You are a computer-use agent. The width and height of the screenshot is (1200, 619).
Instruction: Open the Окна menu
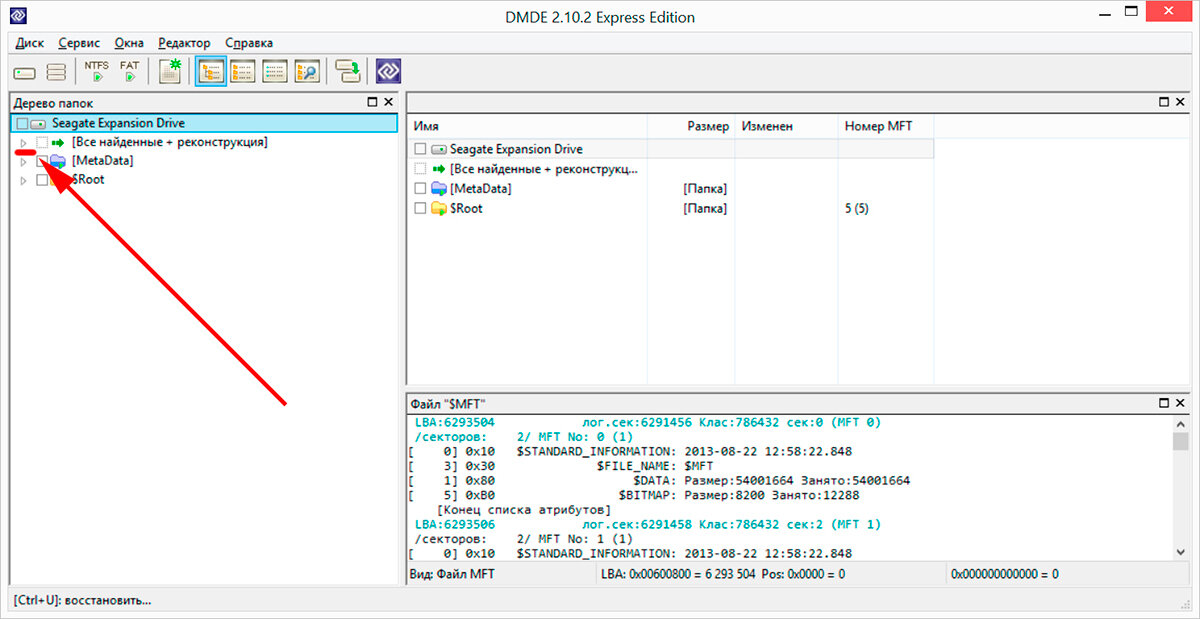coord(129,43)
